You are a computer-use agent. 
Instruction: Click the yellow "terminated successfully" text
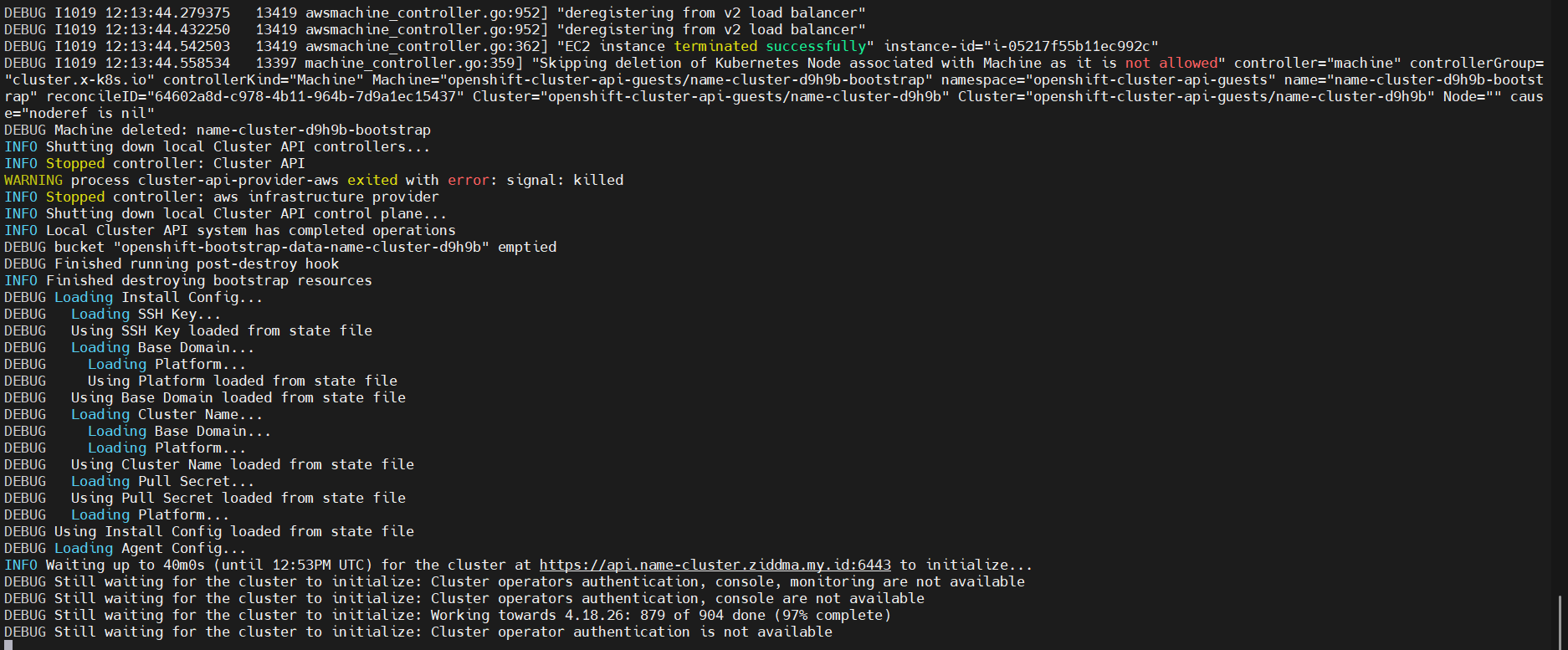pyautogui.click(x=774, y=46)
